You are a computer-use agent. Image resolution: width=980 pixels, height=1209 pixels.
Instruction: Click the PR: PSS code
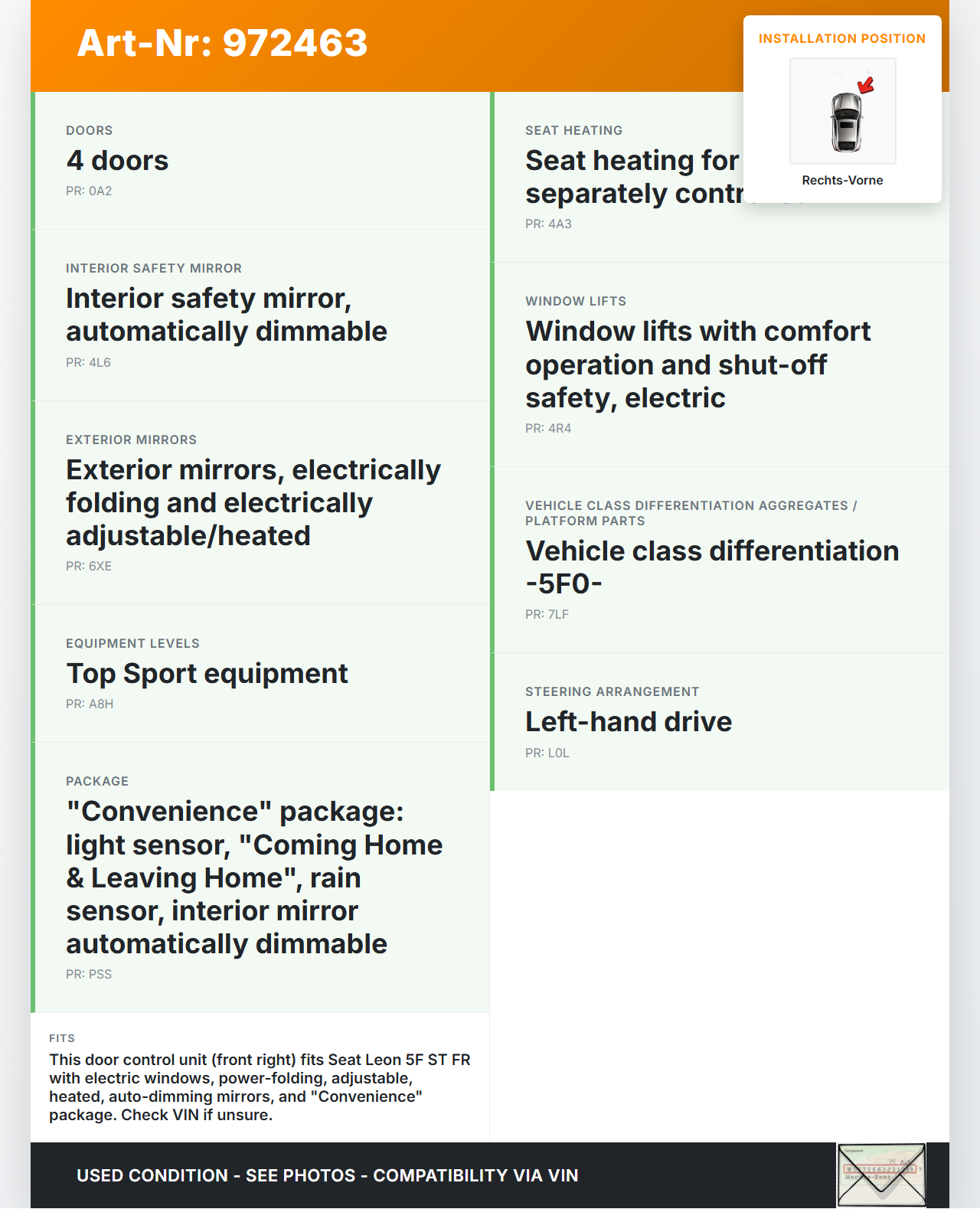89,974
